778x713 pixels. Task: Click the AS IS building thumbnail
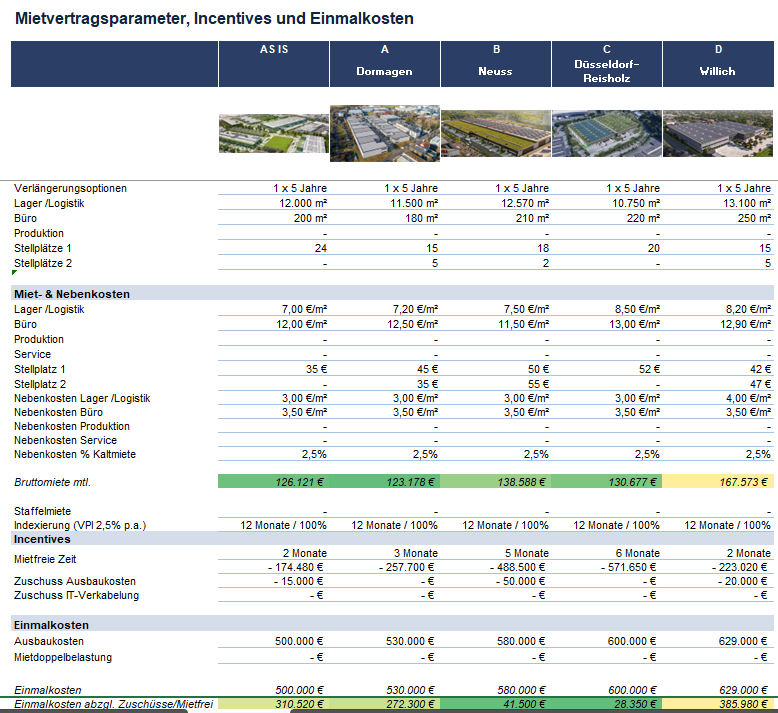[x=273, y=133]
